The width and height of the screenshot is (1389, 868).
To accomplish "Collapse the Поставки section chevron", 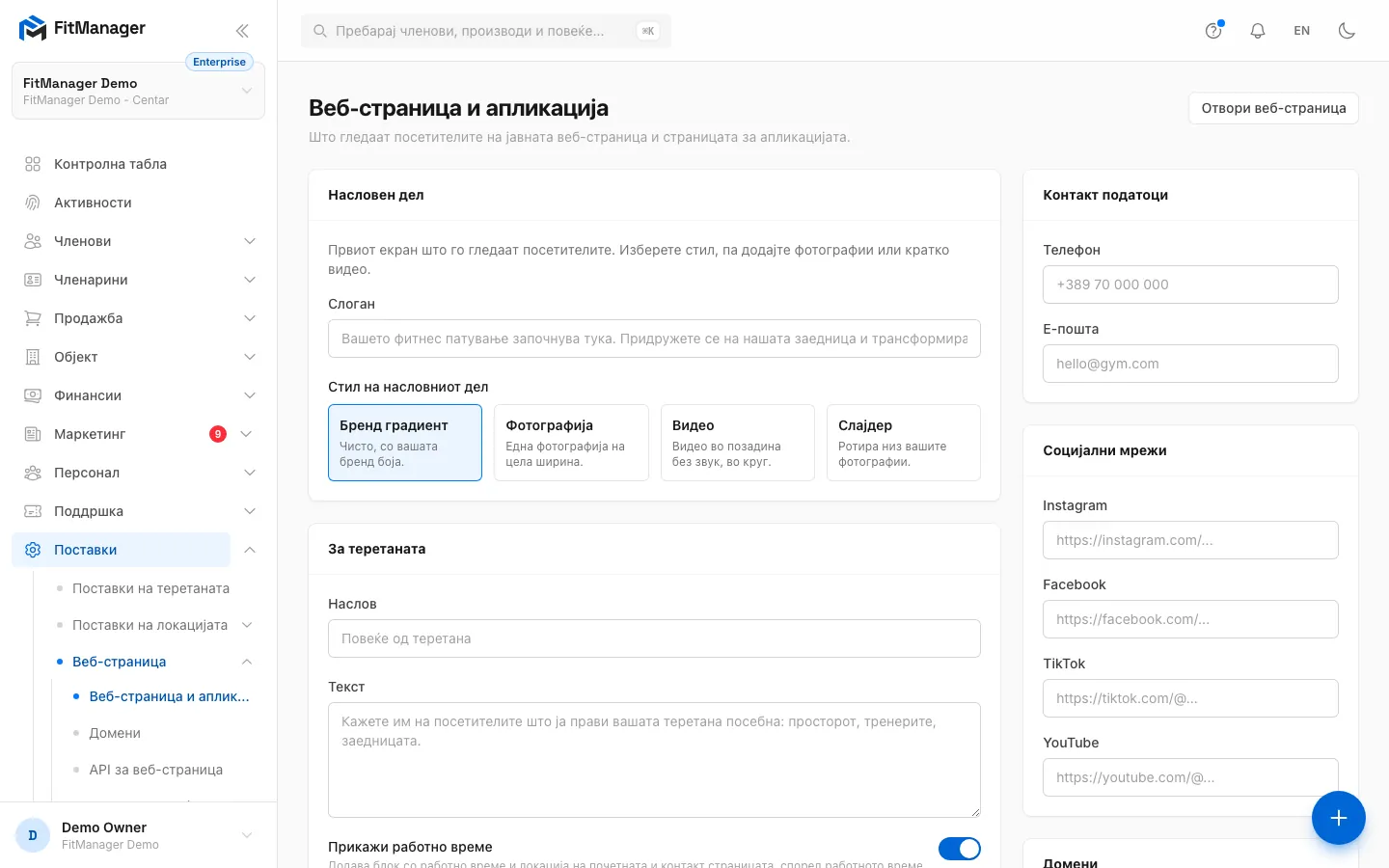I will (x=250, y=550).
